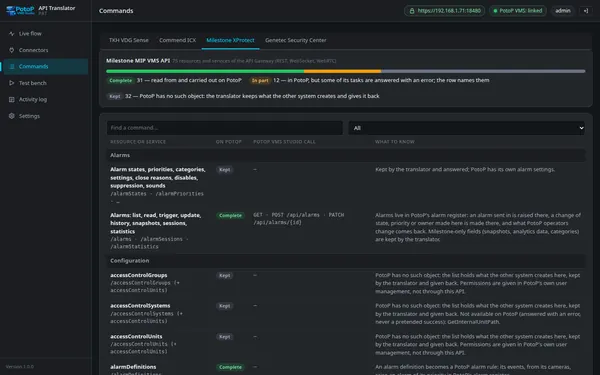Click the Live flow waveform icon
This screenshot has height=375, width=600.
pos(11,34)
